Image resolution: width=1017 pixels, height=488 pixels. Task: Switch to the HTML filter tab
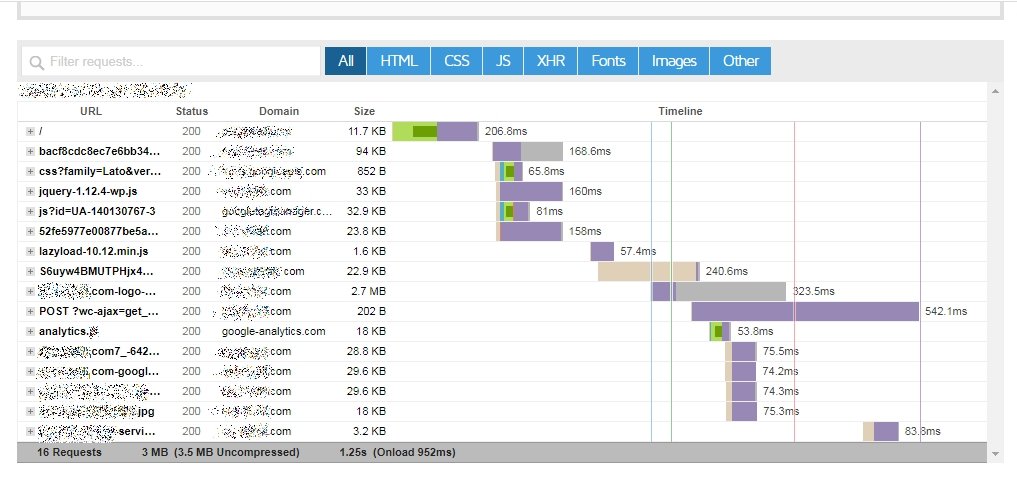(398, 61)
